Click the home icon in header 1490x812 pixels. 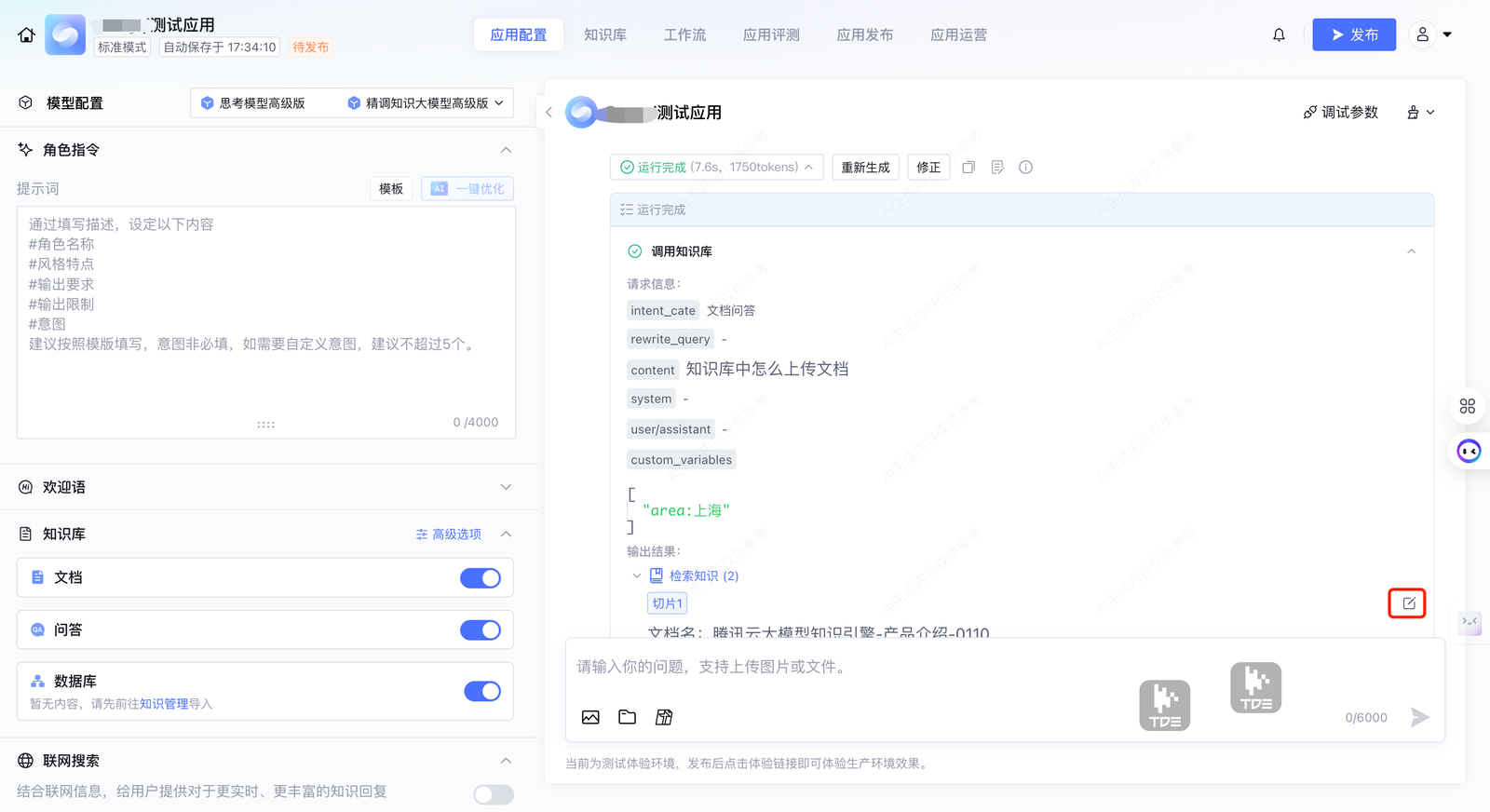click(x=26, y=35)
